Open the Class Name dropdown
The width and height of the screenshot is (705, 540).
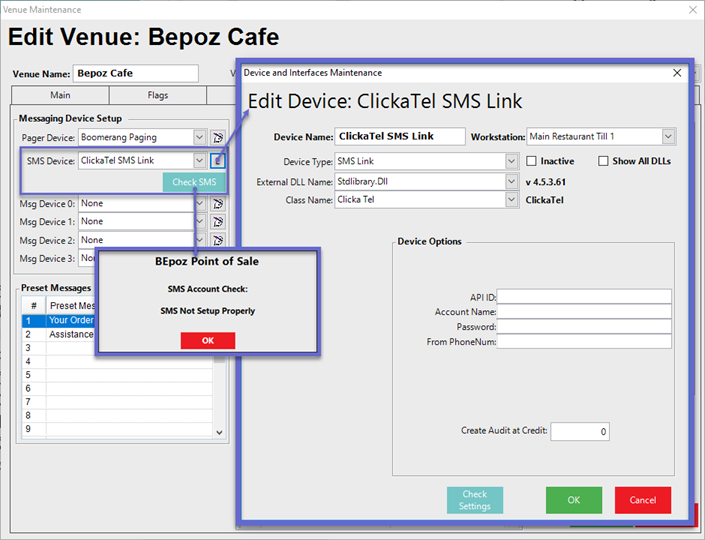click(510, 200)
